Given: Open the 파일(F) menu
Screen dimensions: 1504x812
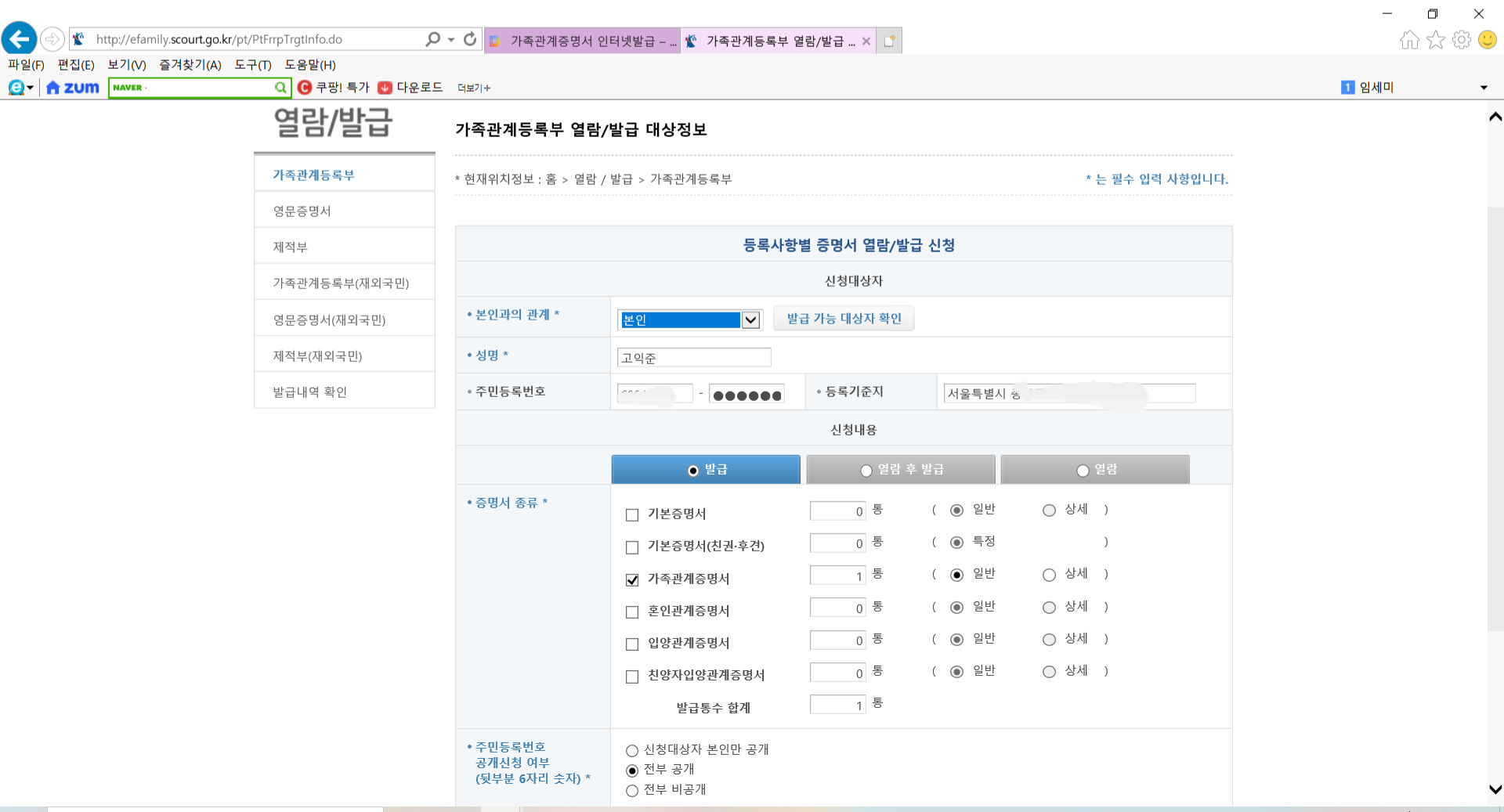Looking at the screenshot, I should pos(26,65).
